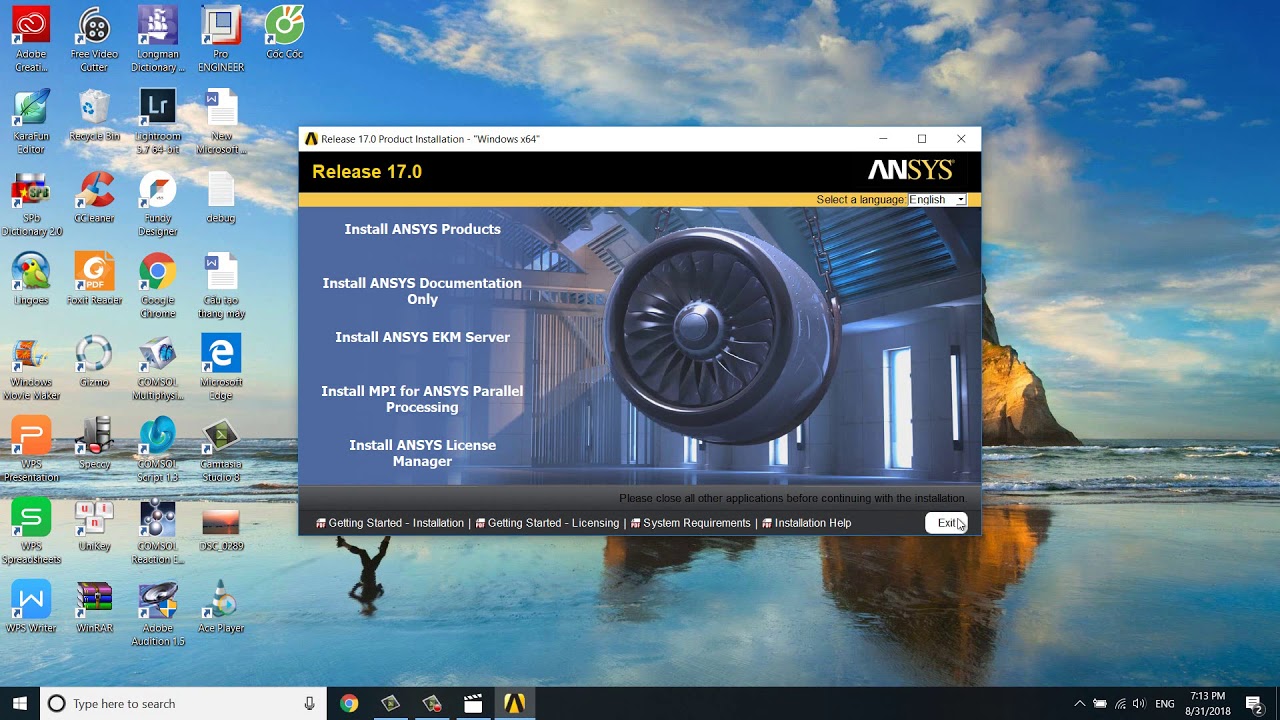The height and width of the screenshot is (720, 1280).
Task: Open Pro ENGINEER desktop icon
Action: (221, 39)
